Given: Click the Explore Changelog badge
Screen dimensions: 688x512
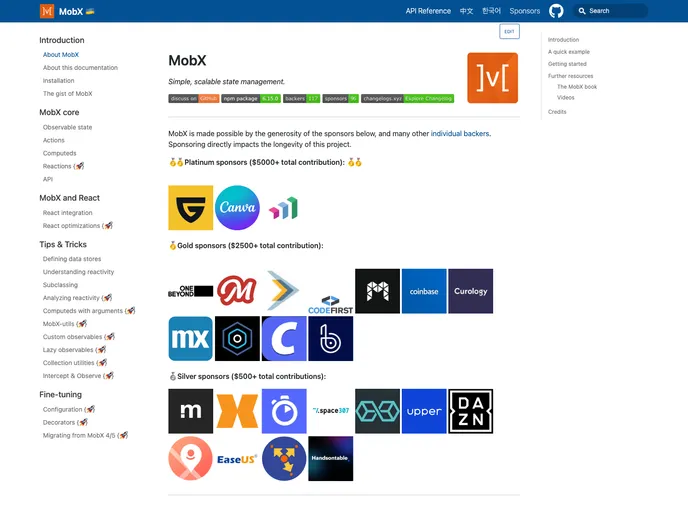Looking at the screenshot, I should [407, 98].
